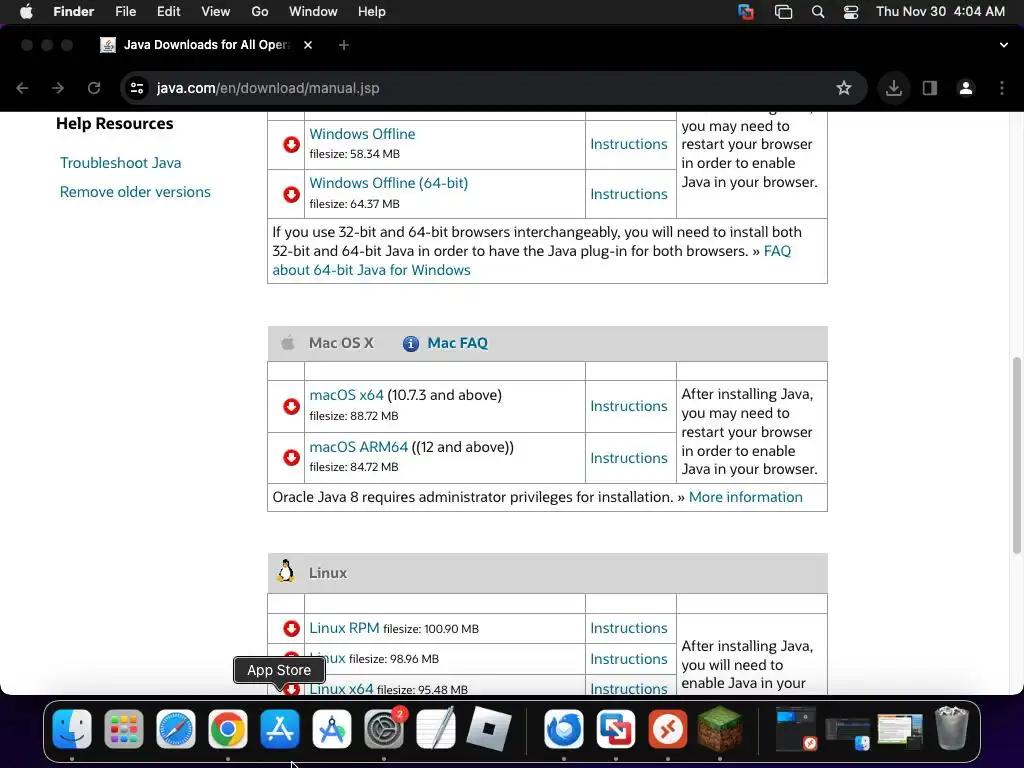Open Instructions for Linux RPM
This screenshot has width=1024, height=768.
click(x=629, y=628)
